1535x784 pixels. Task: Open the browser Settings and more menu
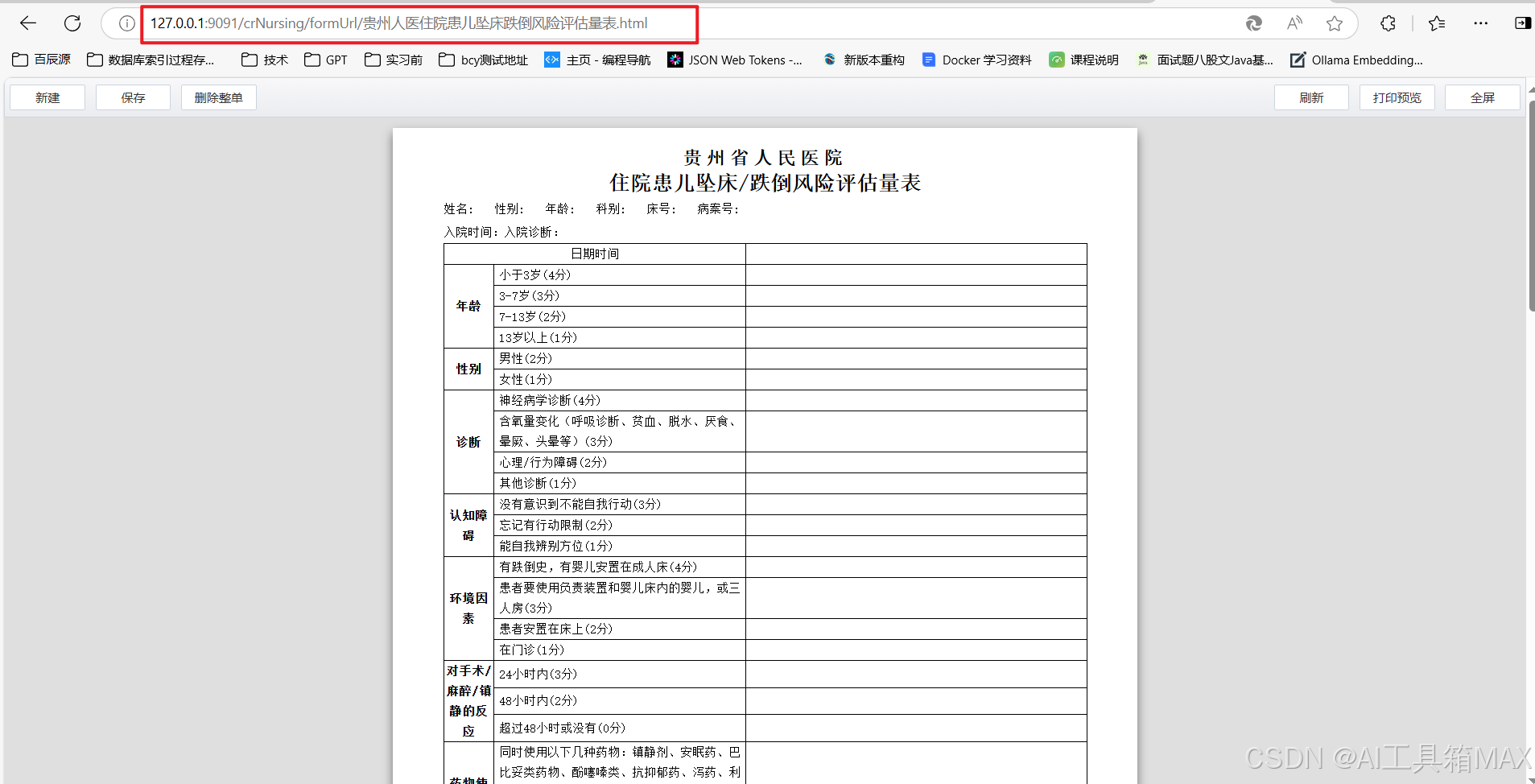click(1480, 23)
